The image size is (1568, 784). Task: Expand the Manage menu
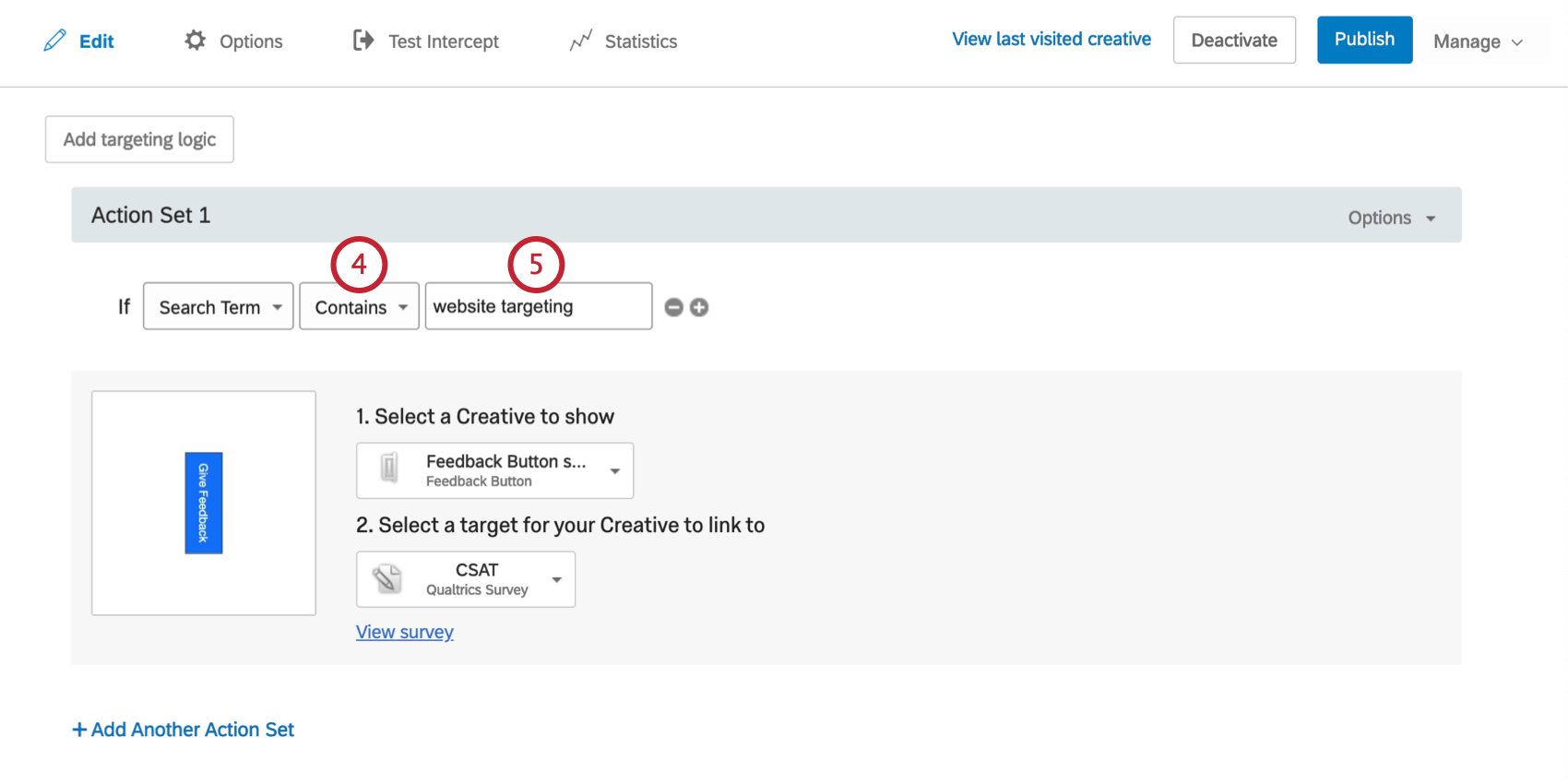click(x=1478, y=42)
